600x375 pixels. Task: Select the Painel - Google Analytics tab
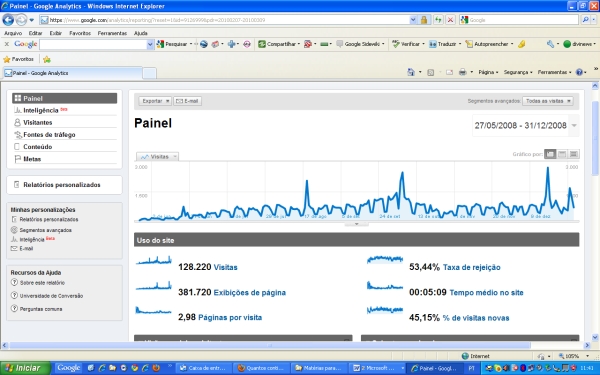pos(73,73)
